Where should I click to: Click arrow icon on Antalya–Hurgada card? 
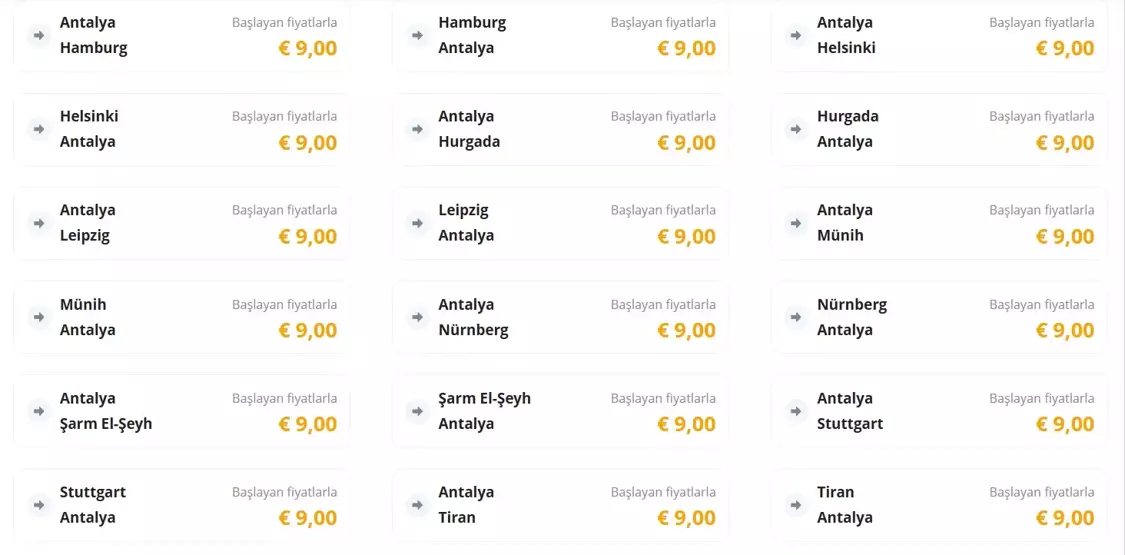417,129
